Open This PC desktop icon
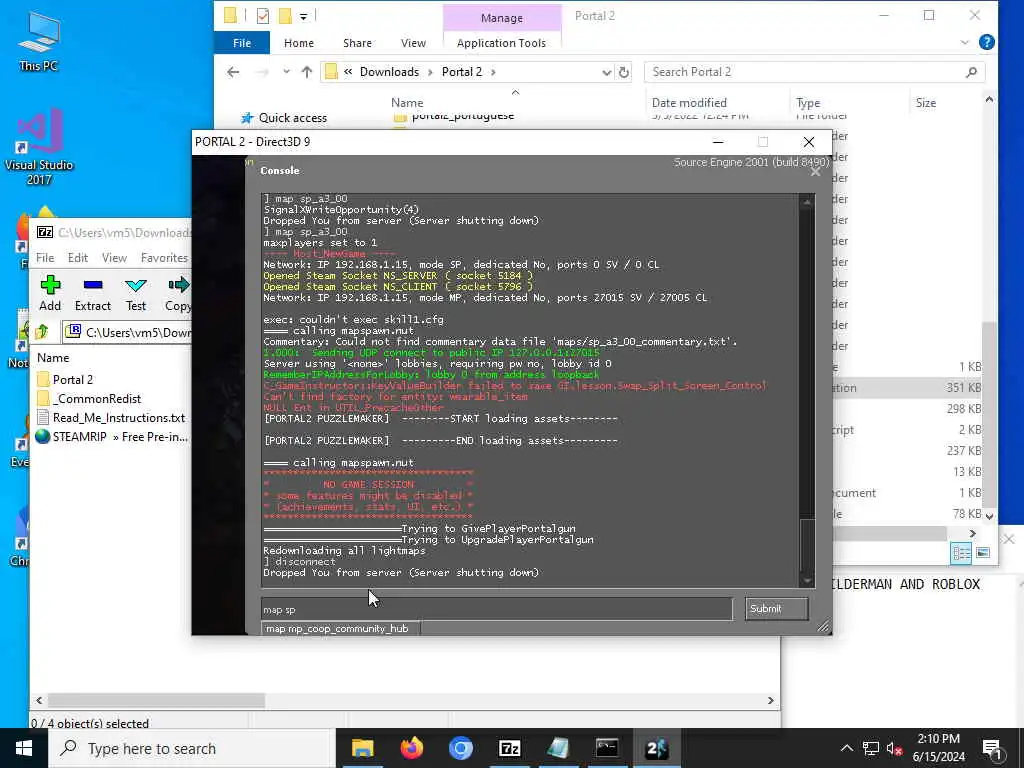The width and height of the screenshot is (1024, 768). (39, 41)
